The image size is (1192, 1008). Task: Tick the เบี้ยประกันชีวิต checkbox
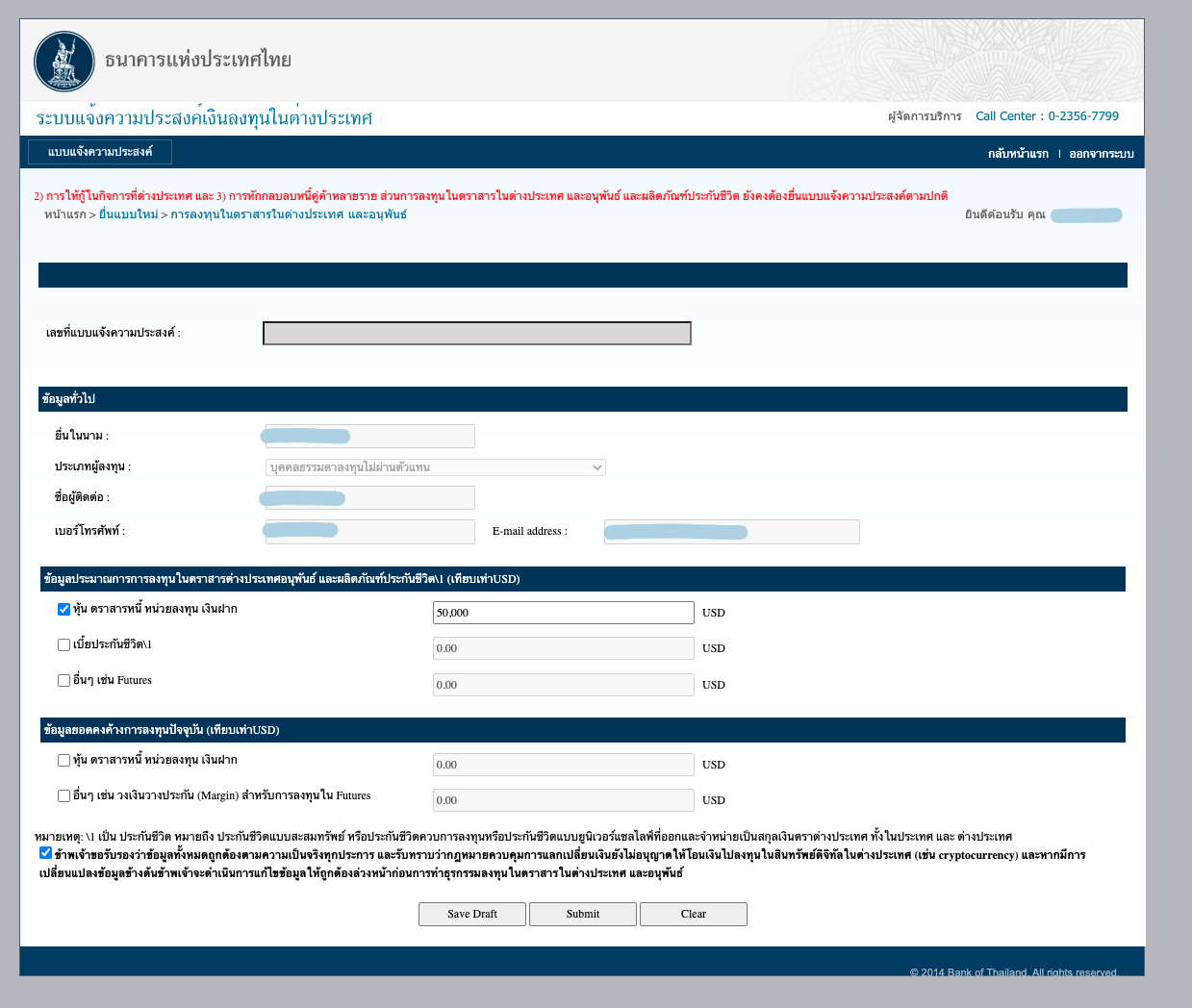pos(63,644)
